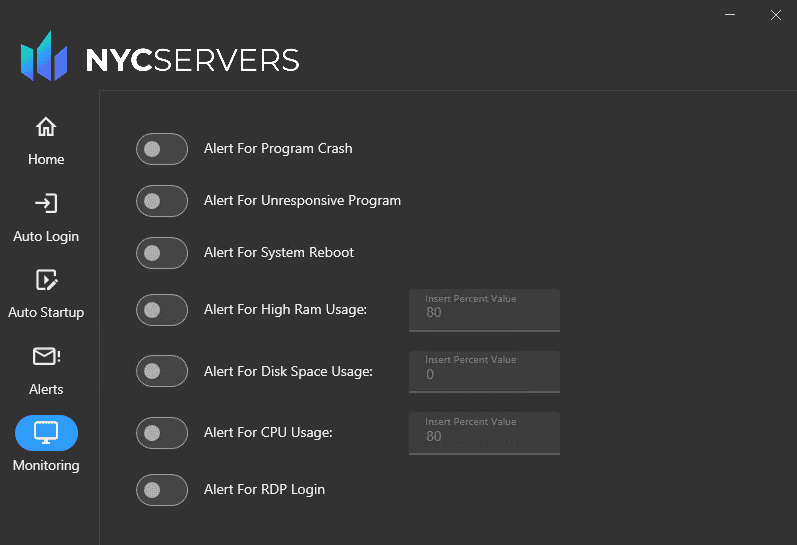This screenshot has width=797, height=545.
Task: Open the Alerts envelope icon
Action: [x=46, y=357]
